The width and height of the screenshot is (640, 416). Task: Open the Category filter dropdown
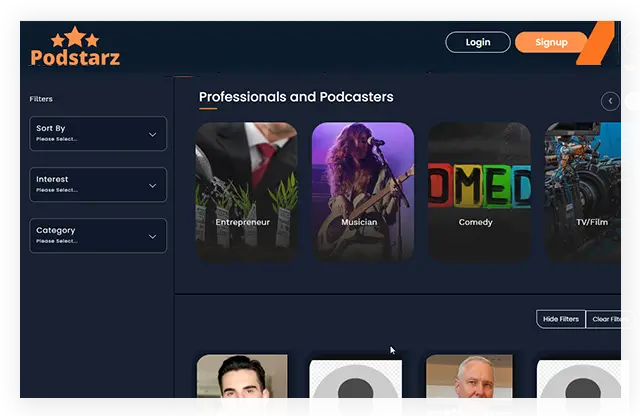[98, 236]
